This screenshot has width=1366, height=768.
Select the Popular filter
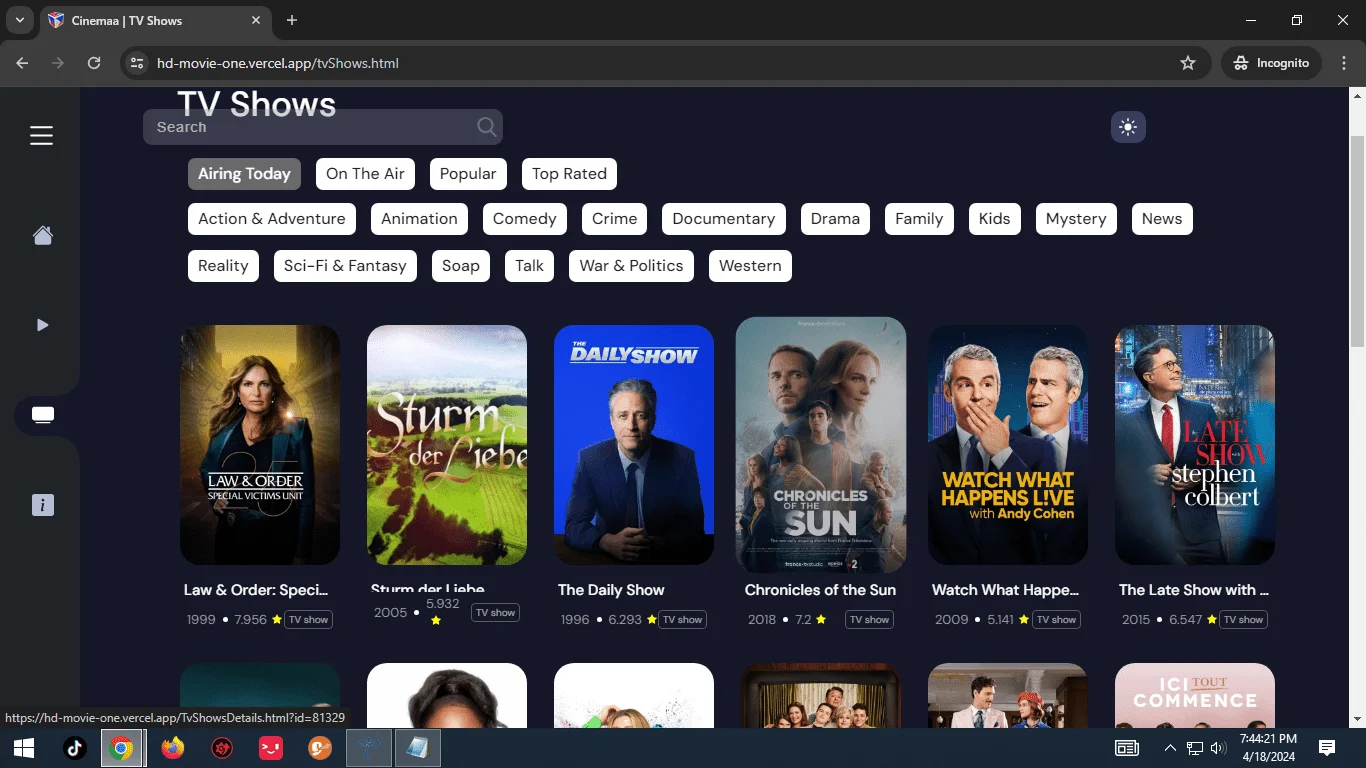(468, 174)
